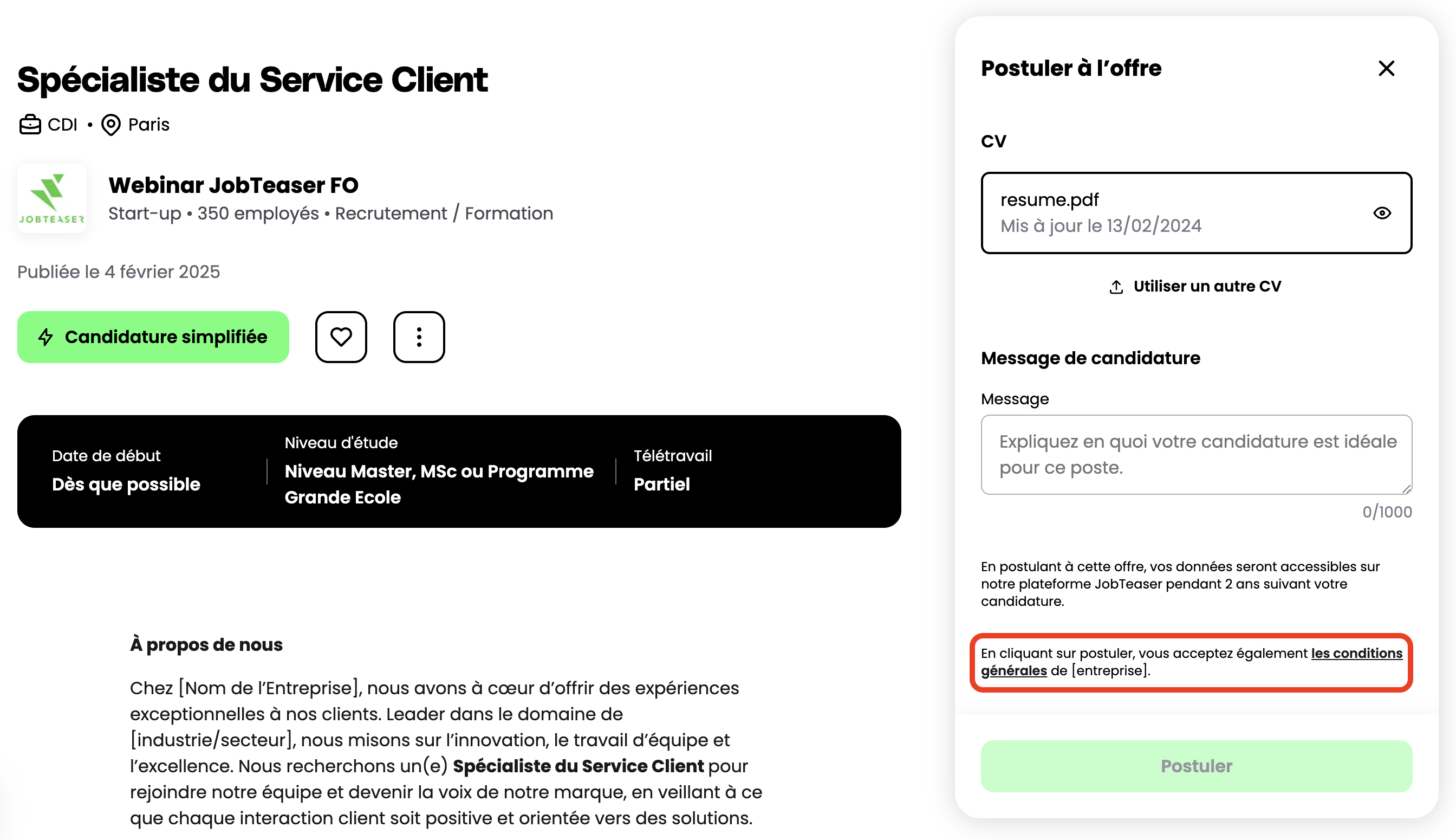Image resolution: width=1456 pixels, height=840 pixels.
Task: Close the Postuler à l'offre panel
Action: tap(1386, 68)
